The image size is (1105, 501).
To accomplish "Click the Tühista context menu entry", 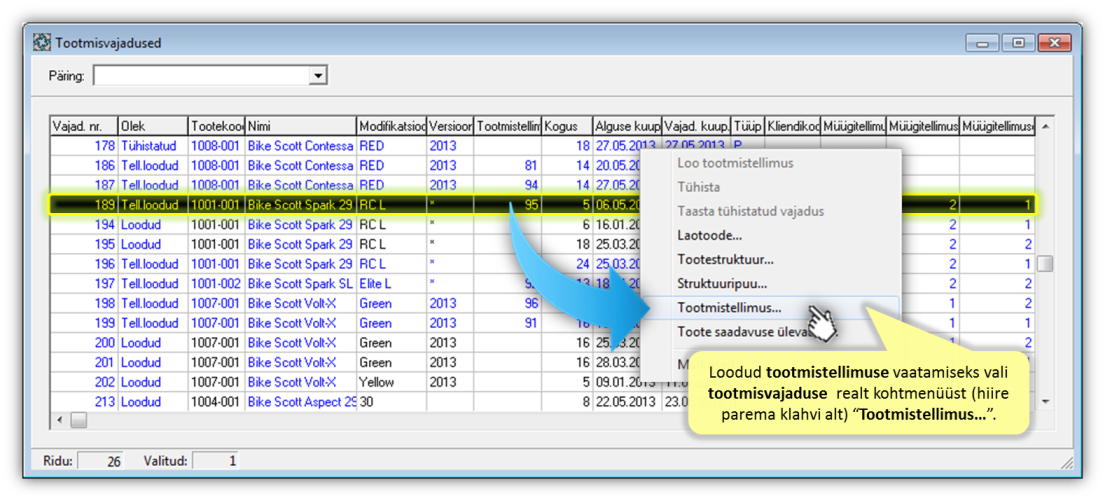I will 698,187.
